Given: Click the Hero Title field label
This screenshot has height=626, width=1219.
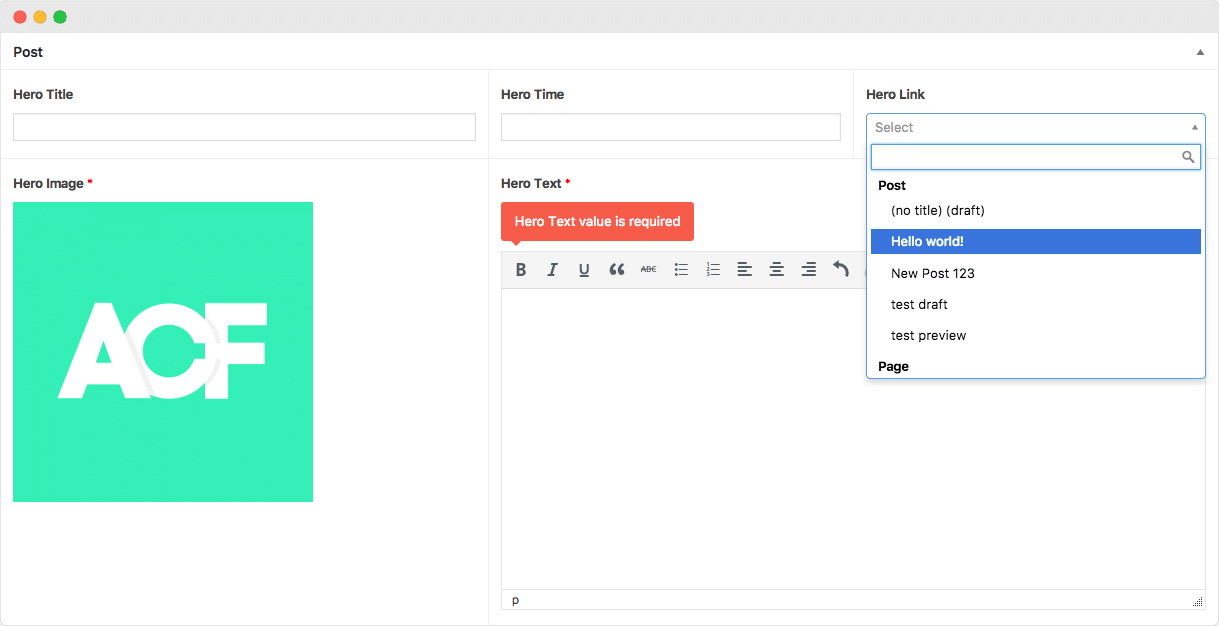Looking at the screenshot, I should click(x=43, y=94).
